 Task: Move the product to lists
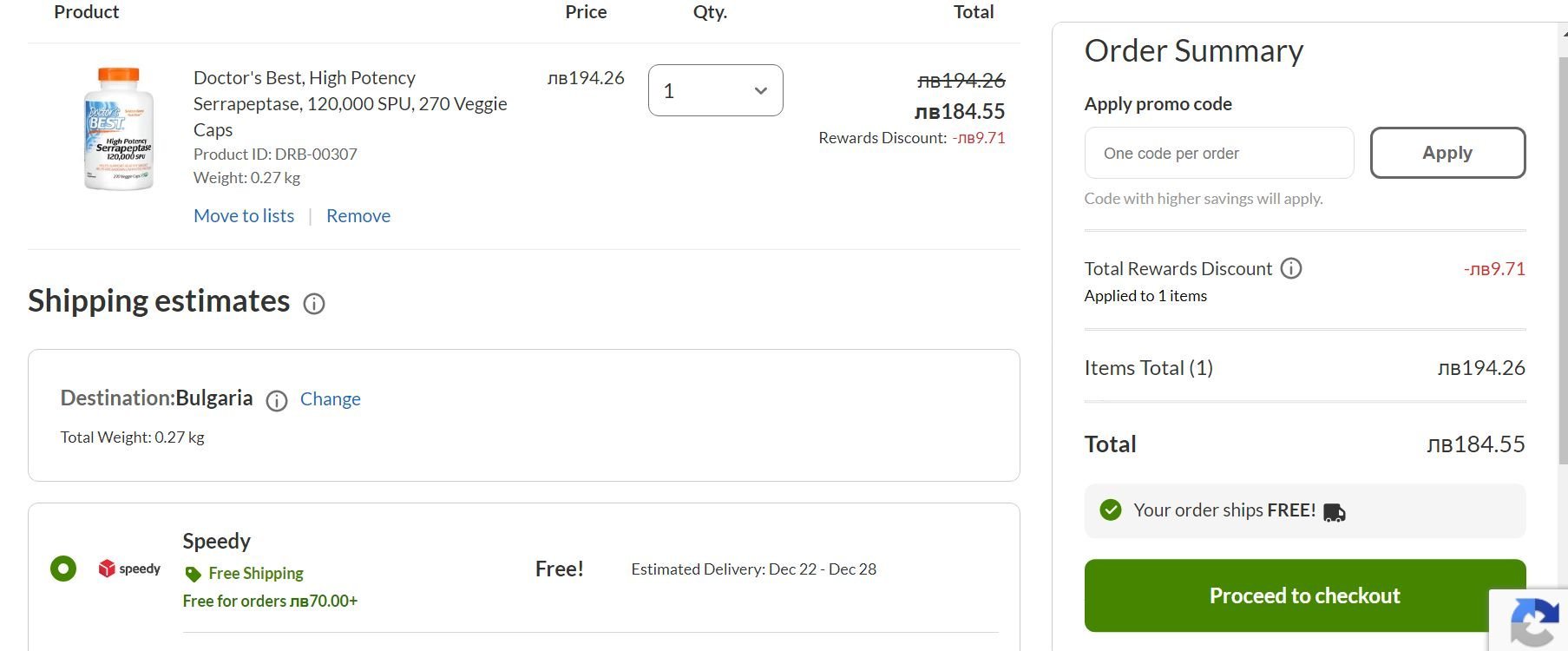244,215
